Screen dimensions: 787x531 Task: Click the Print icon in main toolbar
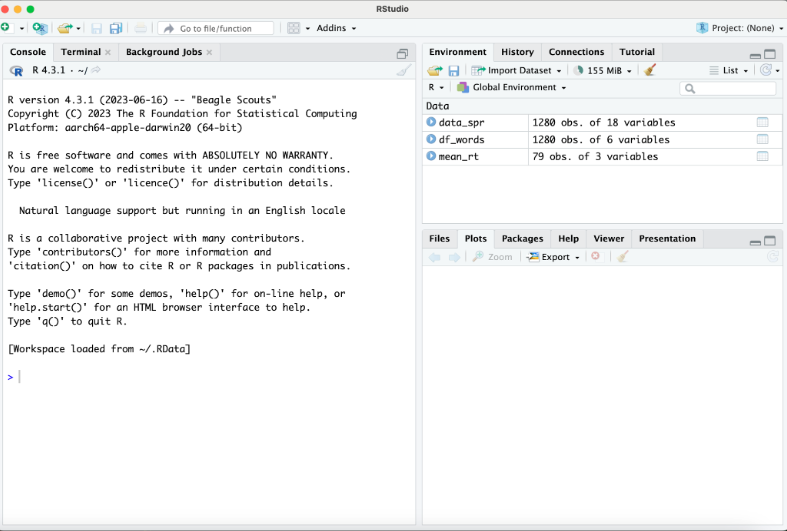tap(141, 28)
